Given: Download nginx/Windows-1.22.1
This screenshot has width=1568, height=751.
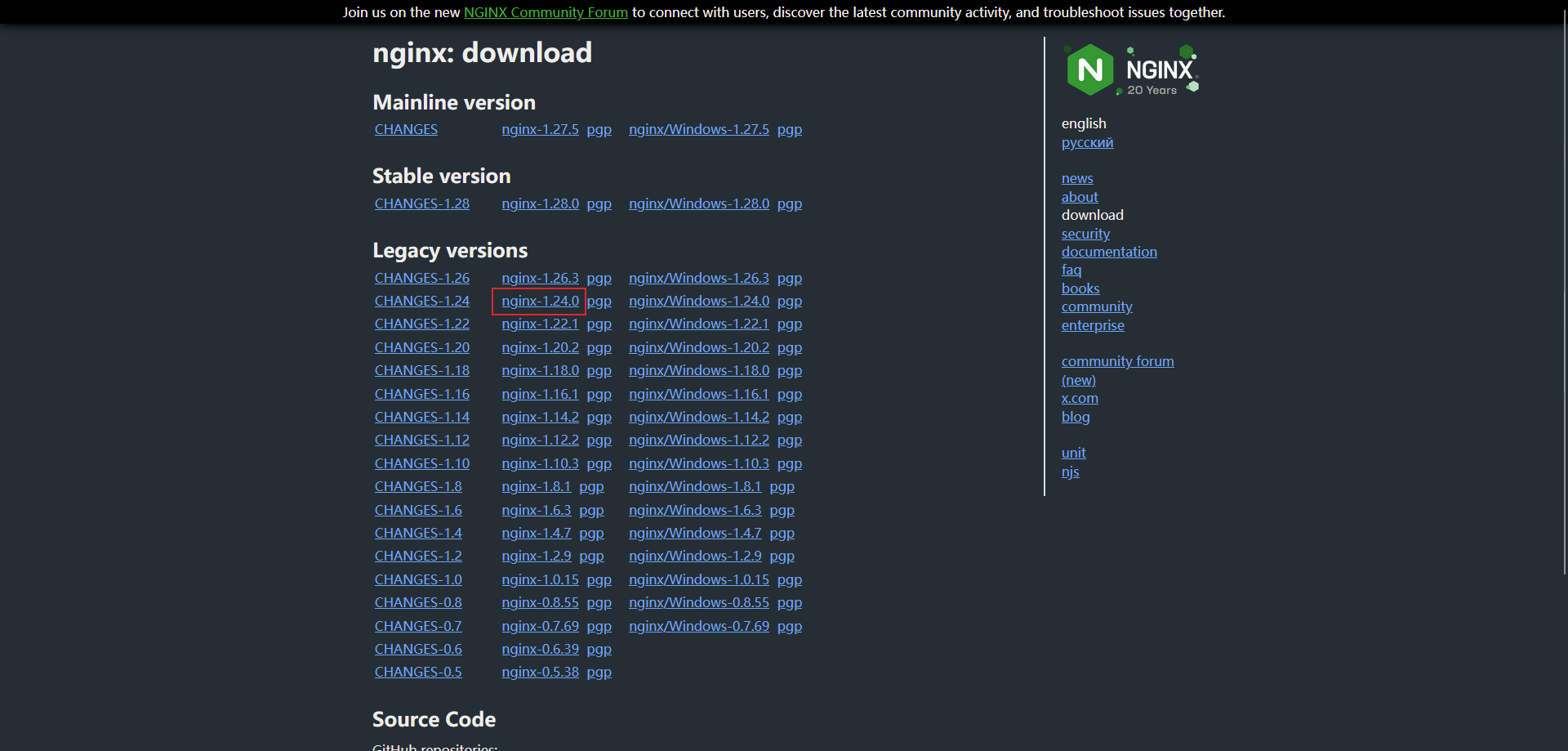Looking at the screenshot, I should point(699,324).
